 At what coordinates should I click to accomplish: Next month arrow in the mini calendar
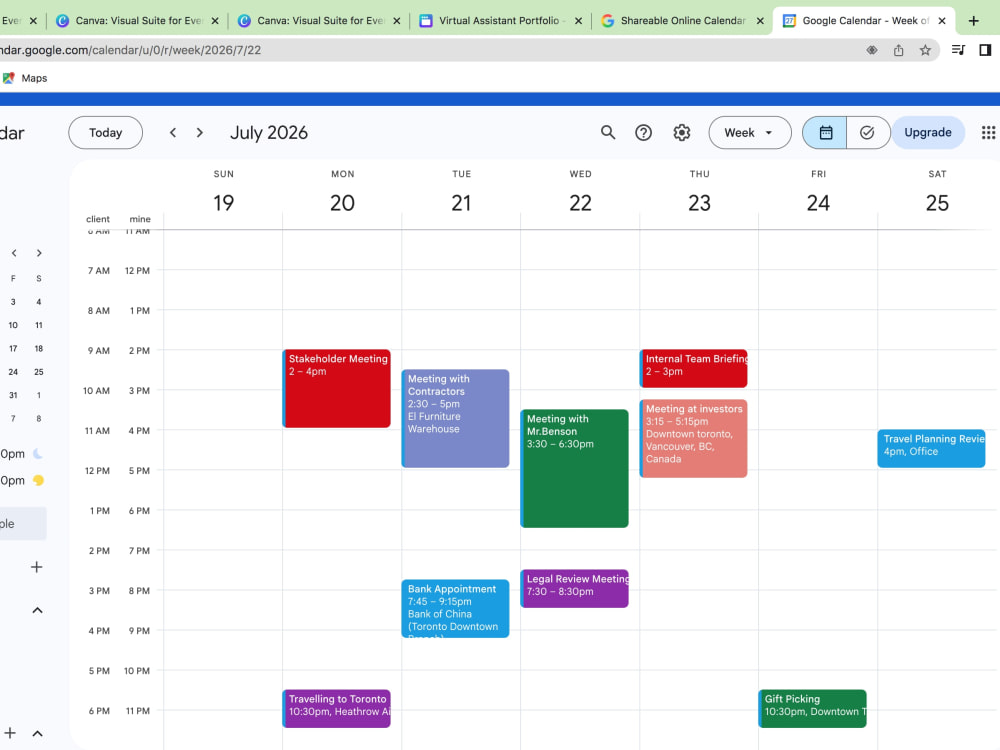(x=39, y=253)
